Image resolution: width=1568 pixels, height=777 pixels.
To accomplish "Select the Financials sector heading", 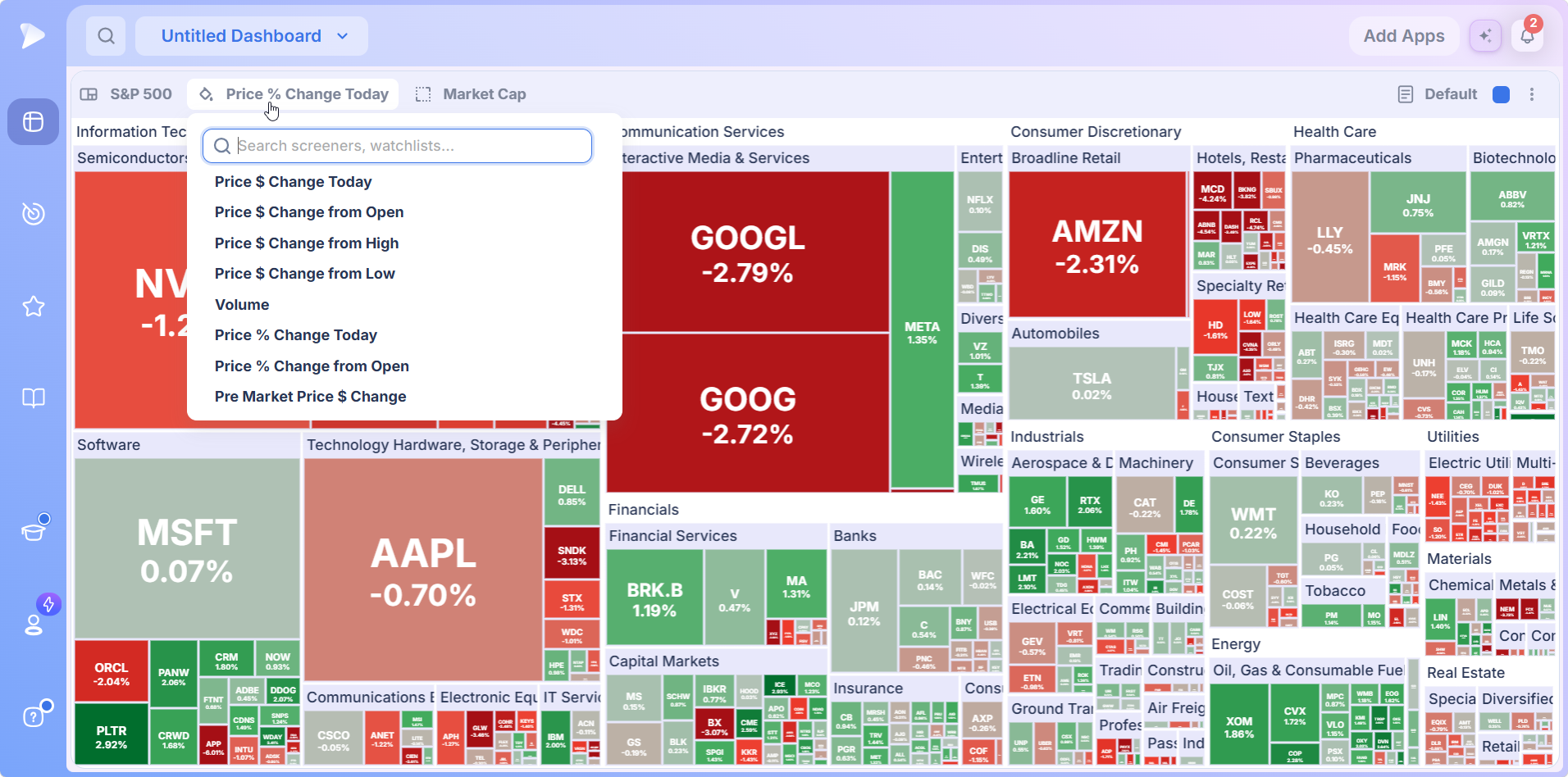I will pyautogui.click(x=643, y=510).
